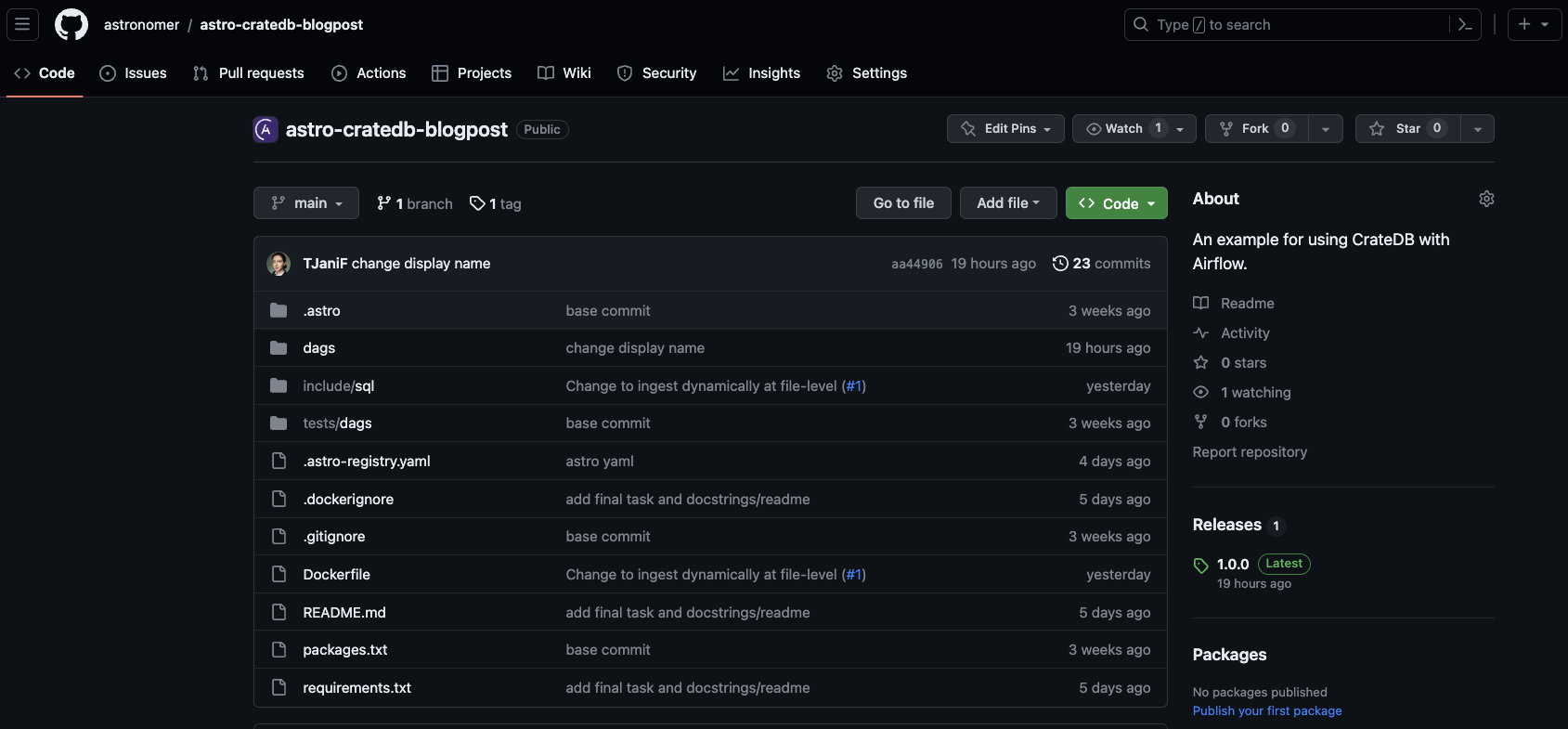1568x729 pixels.
Task: Click the .astro folder icon
Action: (x=279, y=310)
